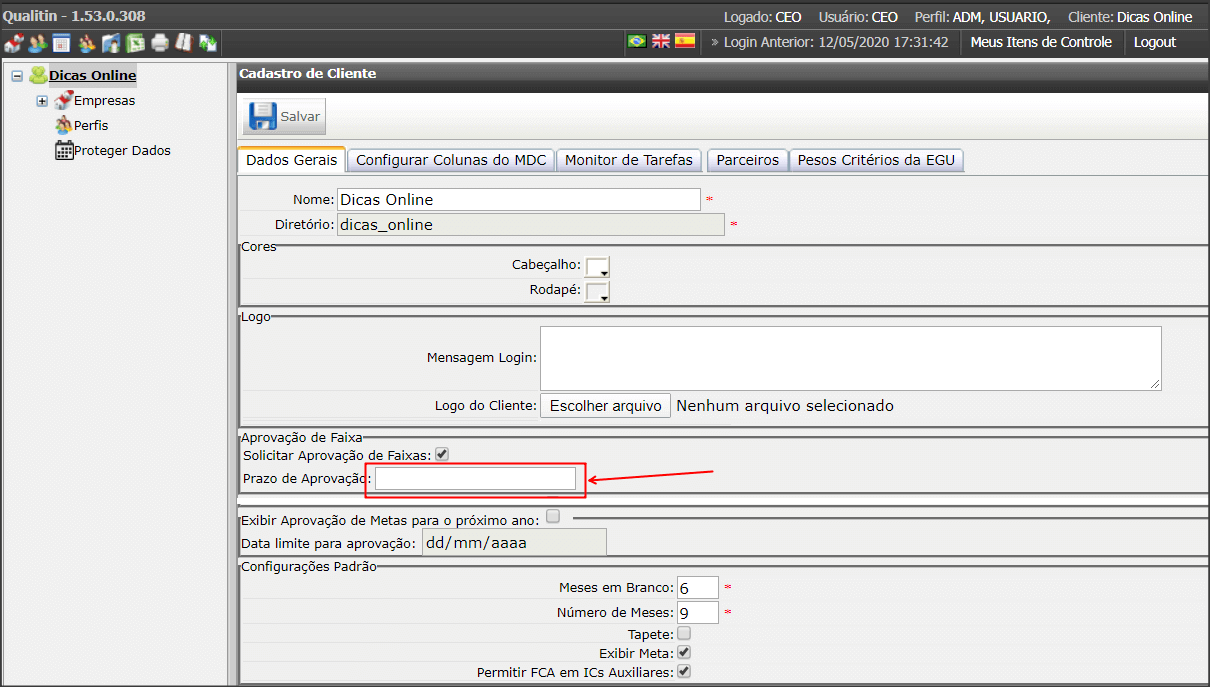The width and height of the screenshot is (1210, 687).
Task: Switch to the Parceiros tab
Action: pyautogui.click(x=747, y=160)
